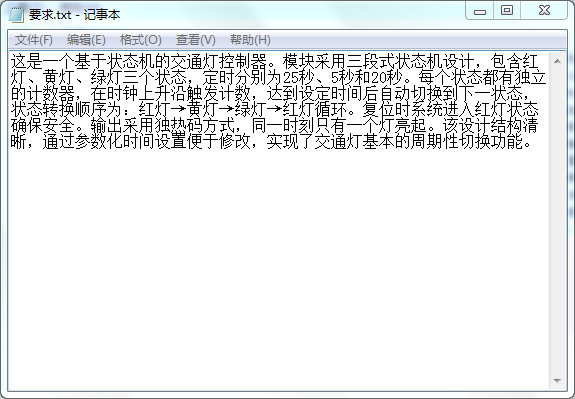Minimize the 要求.txt Notepad window

[480, 11]
